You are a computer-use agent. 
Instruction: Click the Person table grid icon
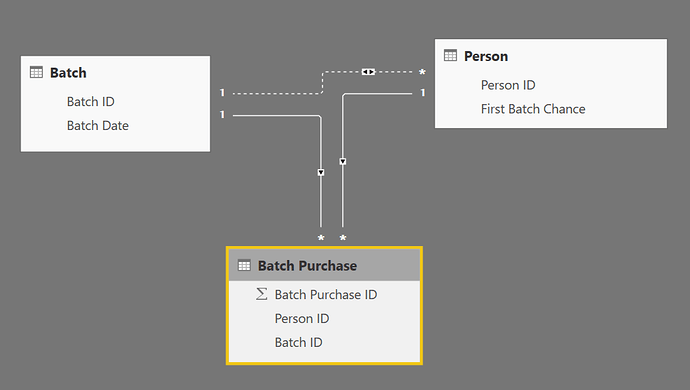tap(450, 56)
